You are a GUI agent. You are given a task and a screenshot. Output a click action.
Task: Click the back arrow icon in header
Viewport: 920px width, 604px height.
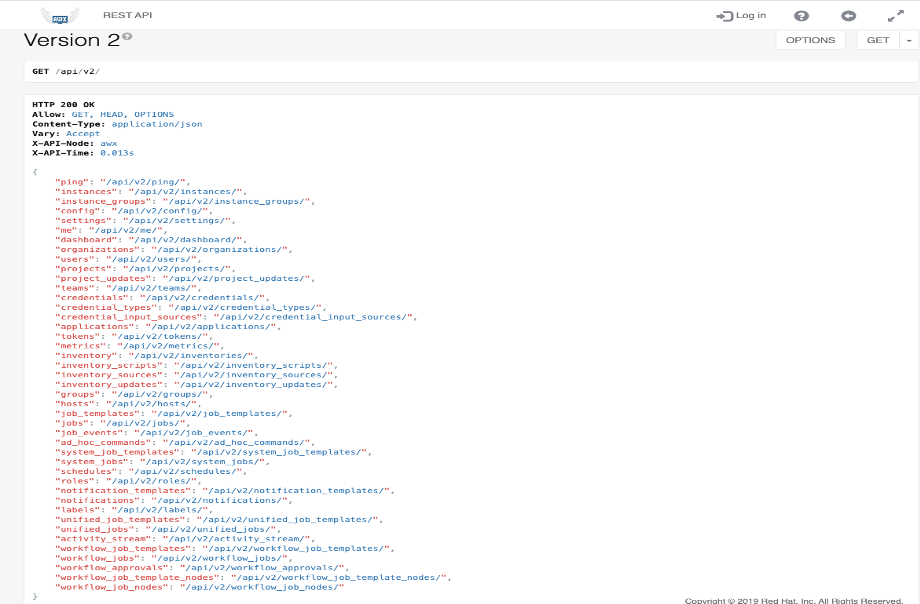848,16
